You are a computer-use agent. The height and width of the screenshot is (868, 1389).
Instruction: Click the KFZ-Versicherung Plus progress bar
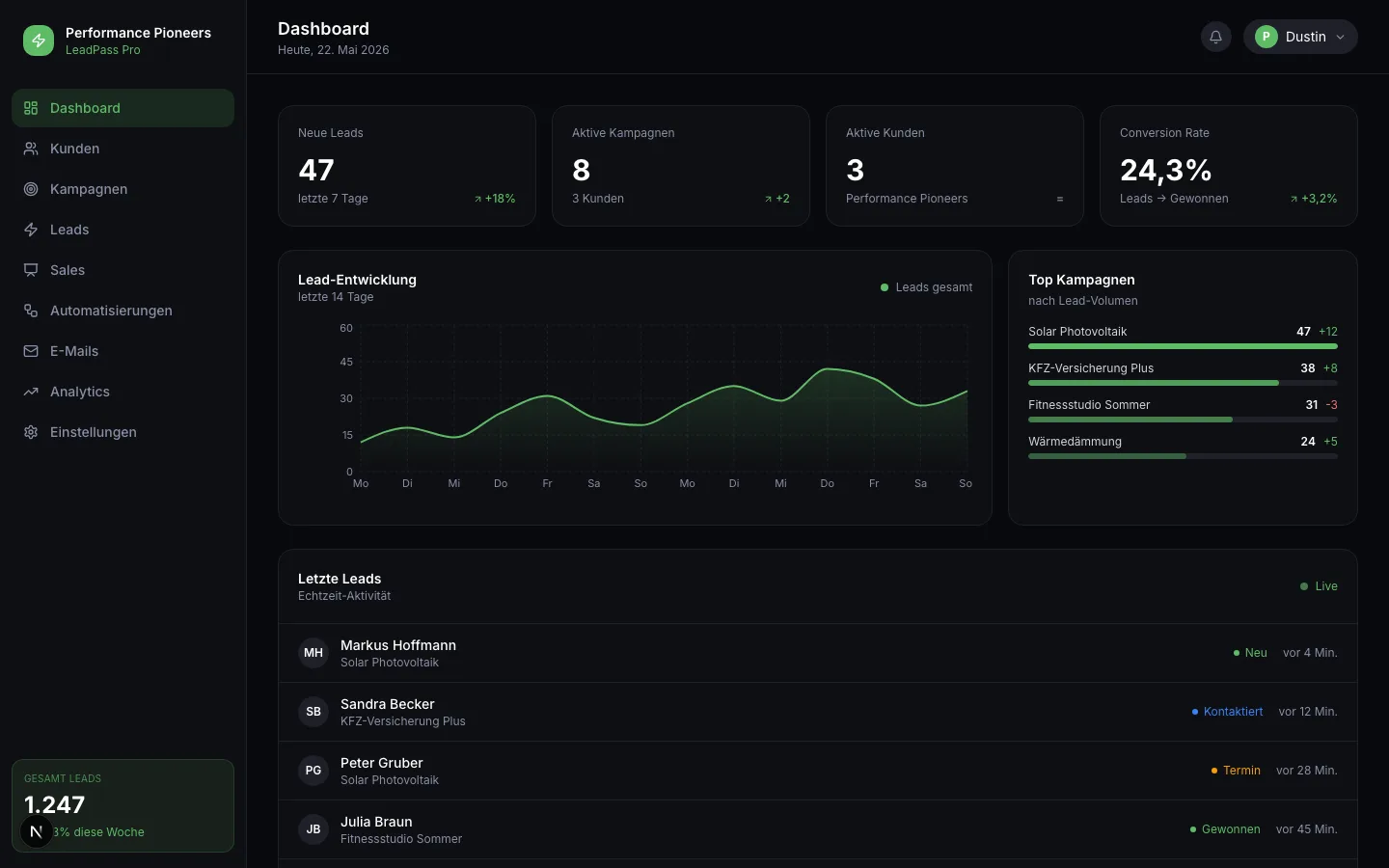coord(1183,383)
